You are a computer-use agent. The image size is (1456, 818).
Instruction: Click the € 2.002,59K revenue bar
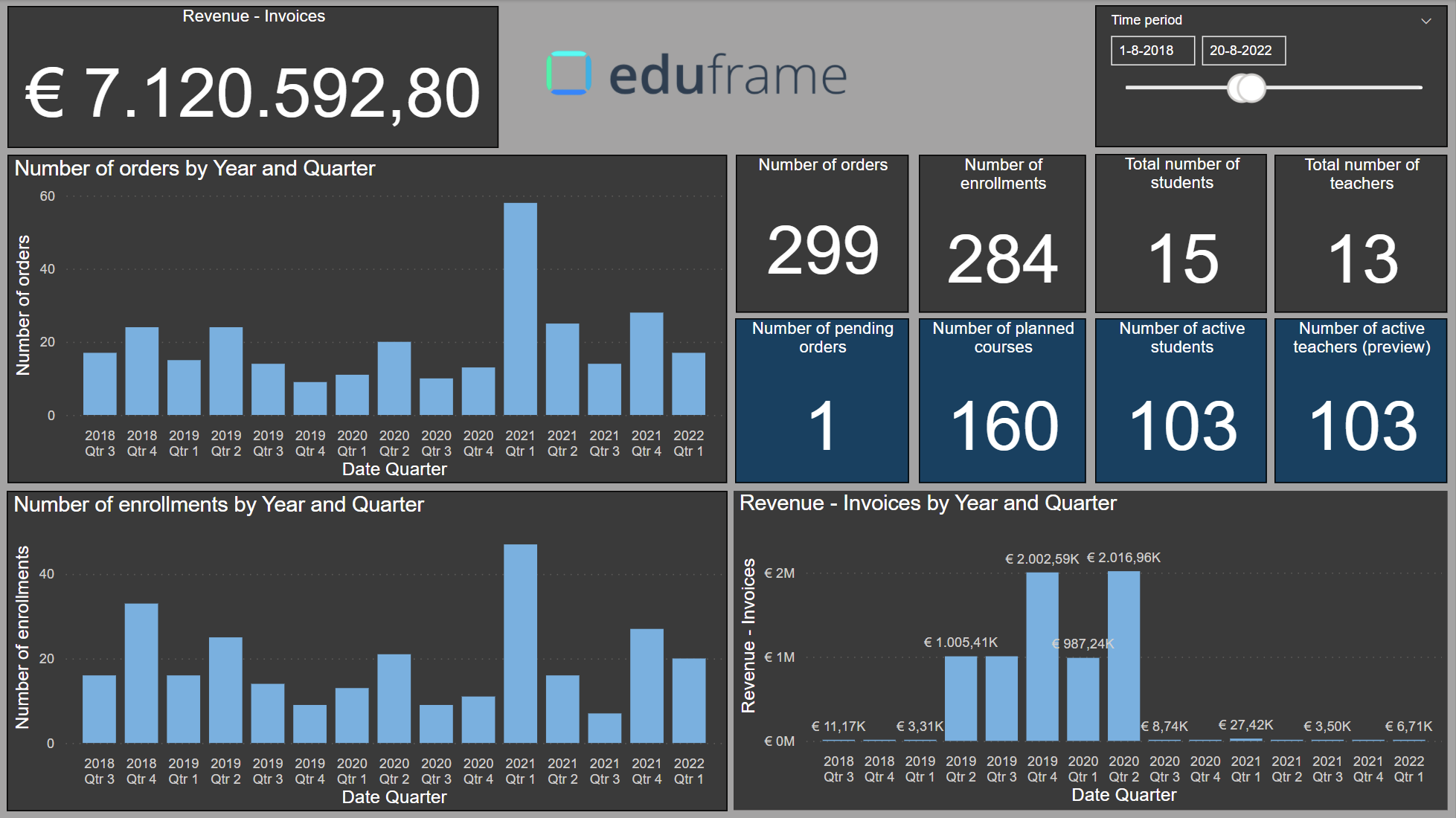pyautogui.click(x=1042, y=657)
